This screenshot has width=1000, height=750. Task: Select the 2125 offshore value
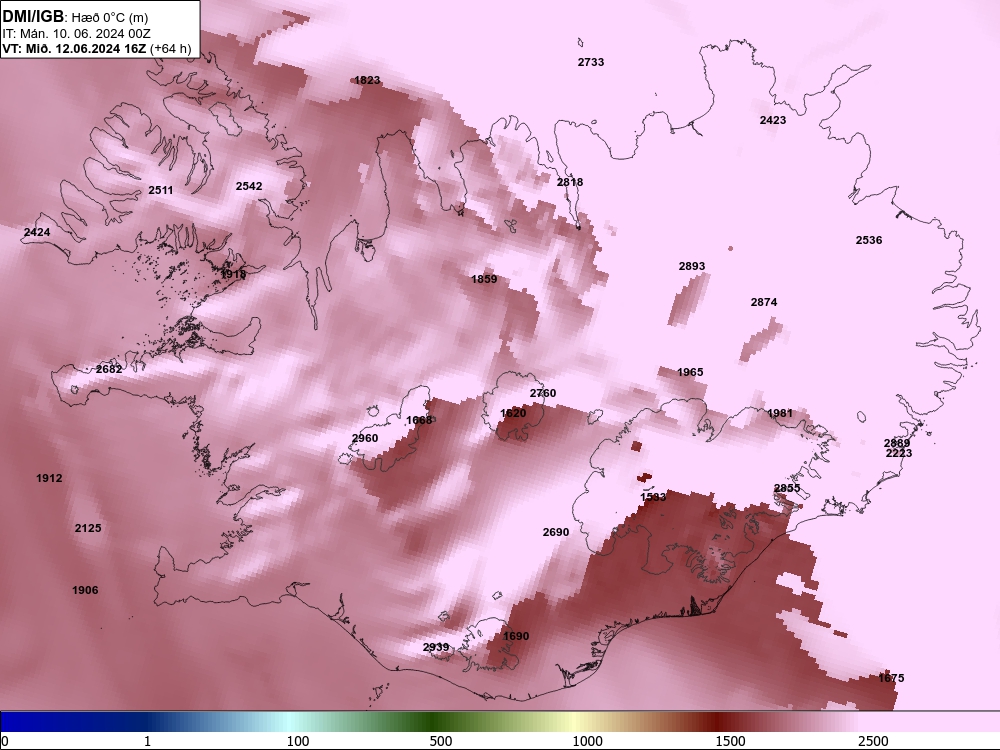pos(88,528)
